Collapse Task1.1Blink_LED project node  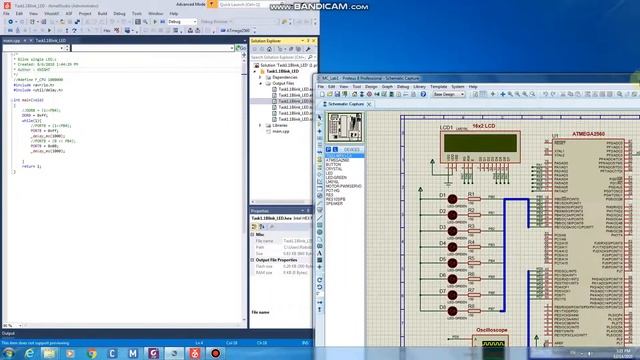click(x=256, y=71)
